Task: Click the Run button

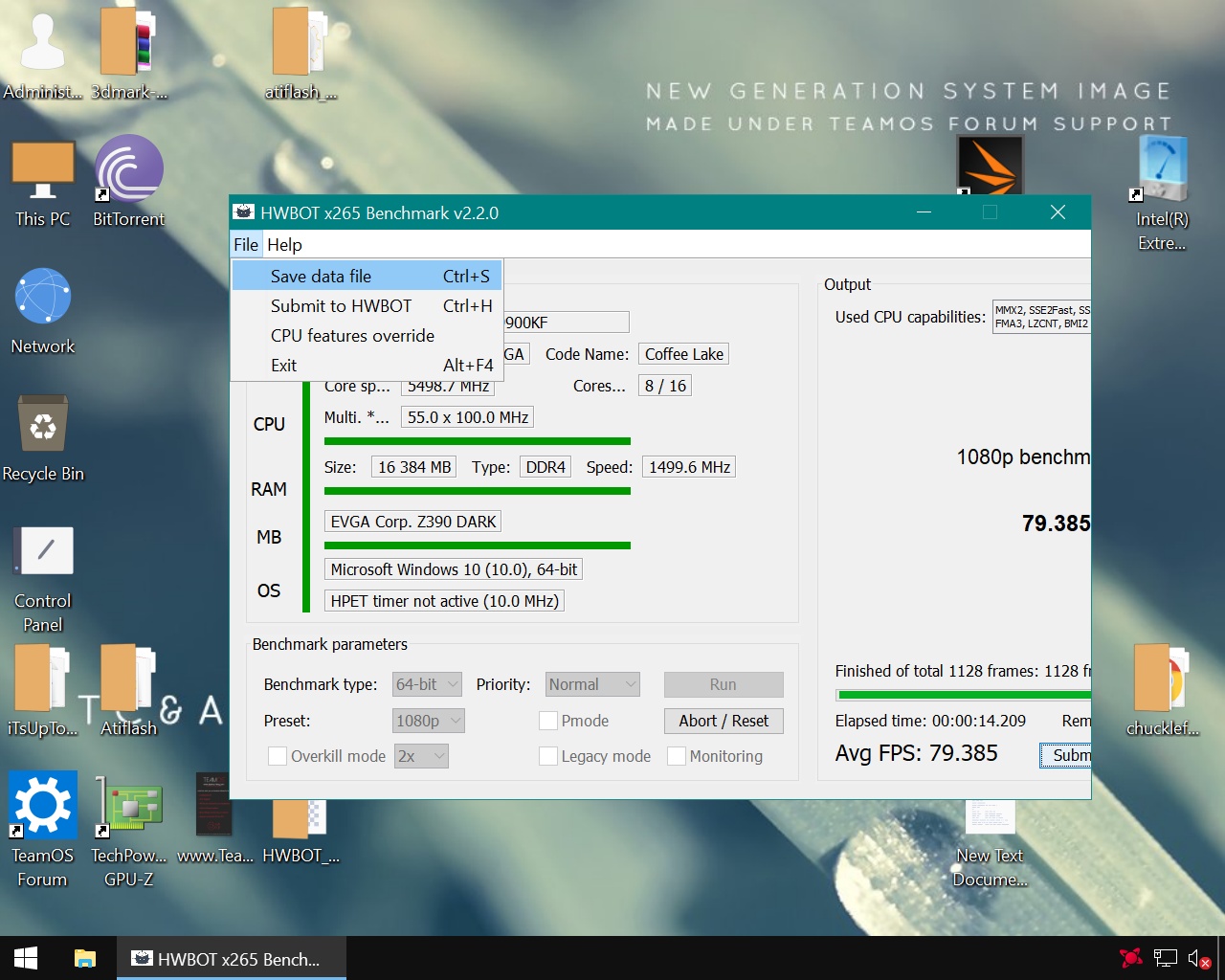Action: (724, 684)
